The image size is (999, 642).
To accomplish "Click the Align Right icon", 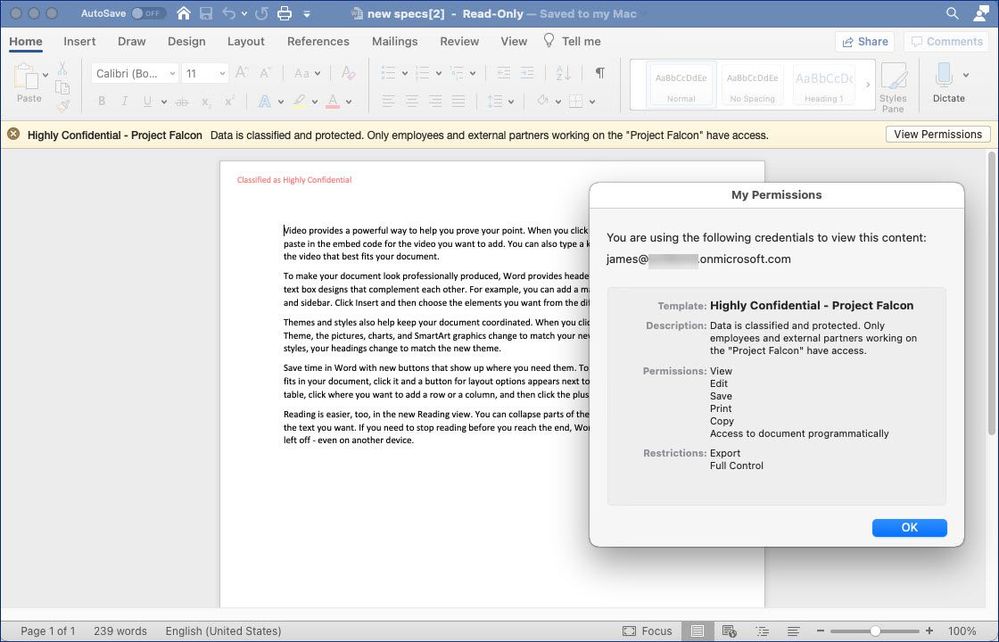I will click(x=435, y=101).
